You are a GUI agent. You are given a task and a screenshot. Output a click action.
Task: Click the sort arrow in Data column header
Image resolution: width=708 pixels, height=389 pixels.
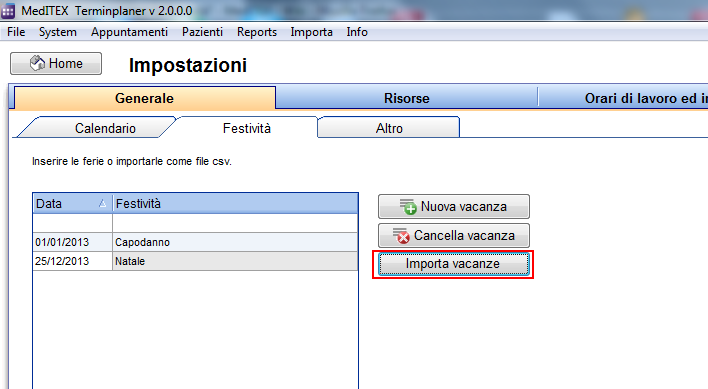(x=102, y=204)
